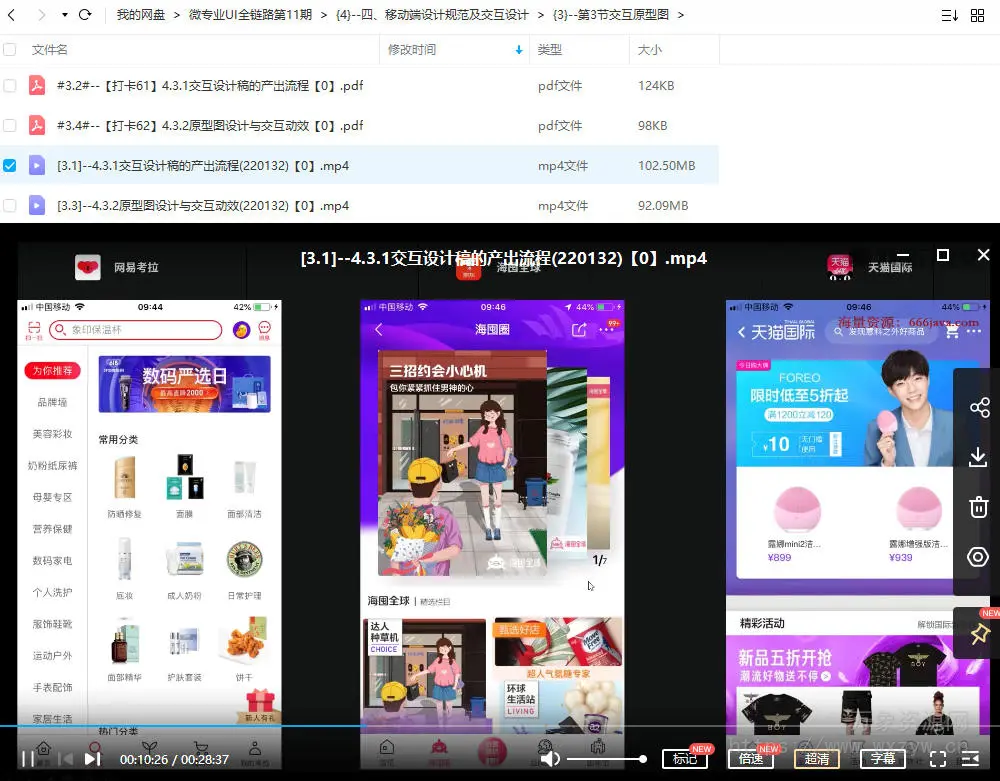Viewport: 1000px width, 781px height.
Task: Mute the player volume speaker icon
Action: coord(550,759)
